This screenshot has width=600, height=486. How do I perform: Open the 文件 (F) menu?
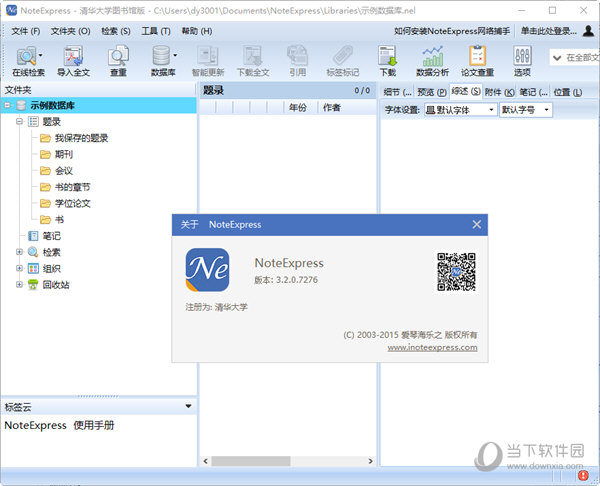26,31
